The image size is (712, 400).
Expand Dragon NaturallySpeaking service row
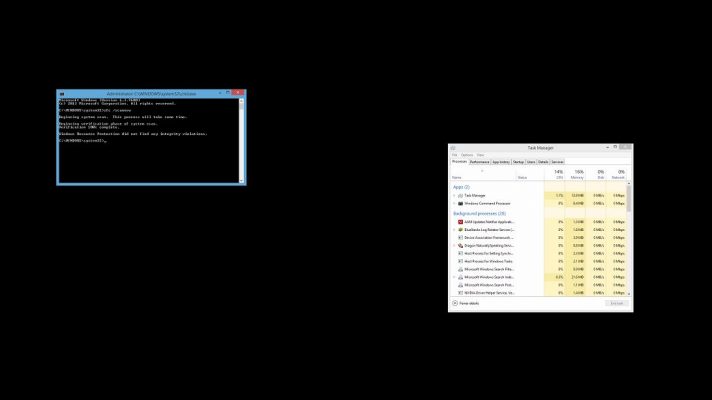(x=454, y=246)
